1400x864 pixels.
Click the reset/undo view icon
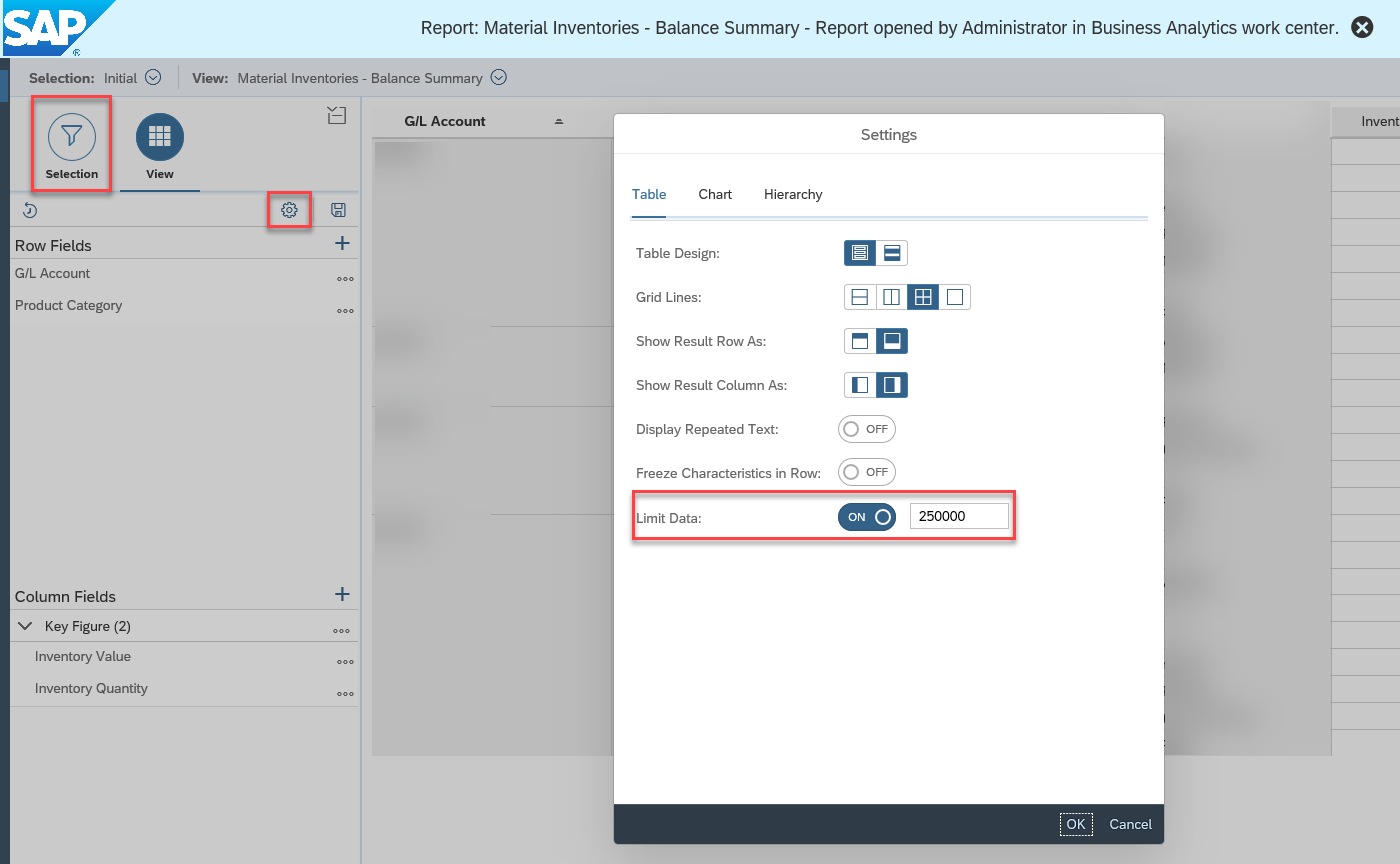point(30,210)
